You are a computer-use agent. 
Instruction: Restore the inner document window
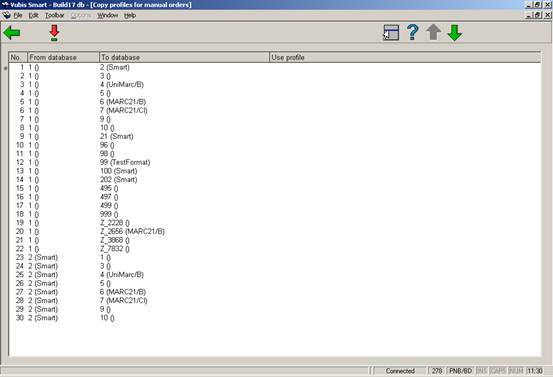coord(537,15)
